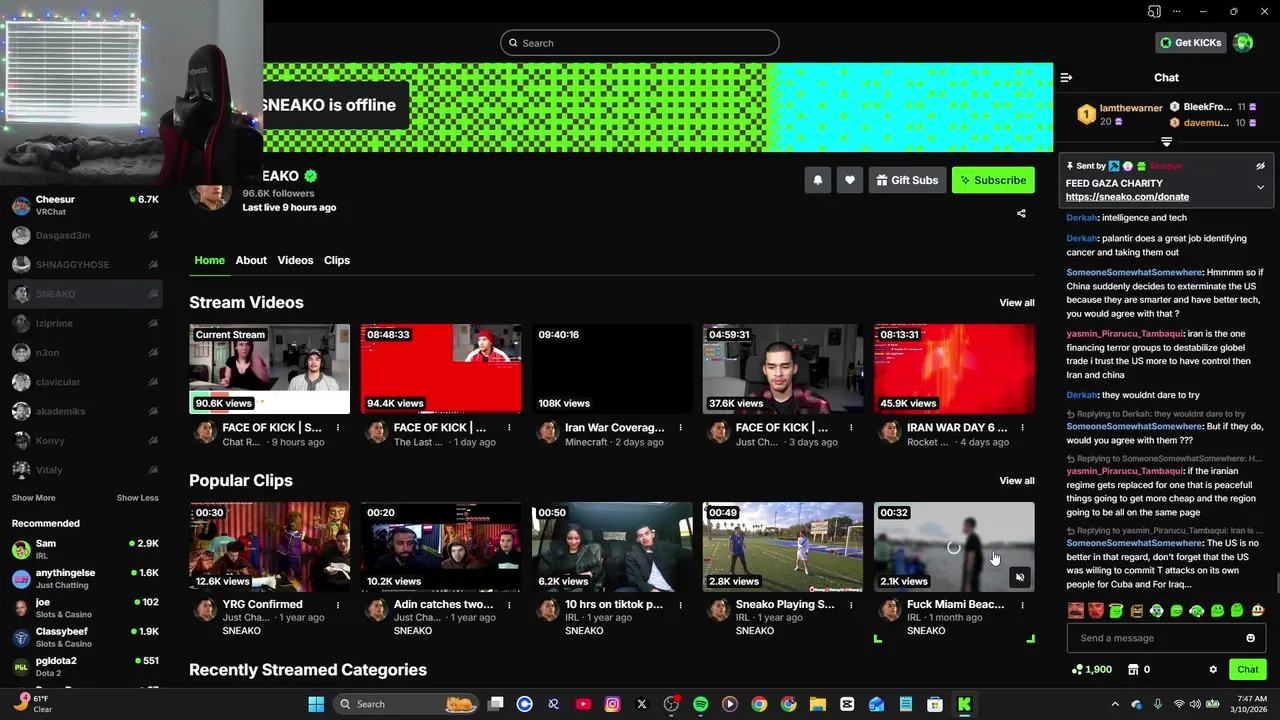Open chat settings gear icon
This screenshot has height=720, width=1280.
point(1213,669)
